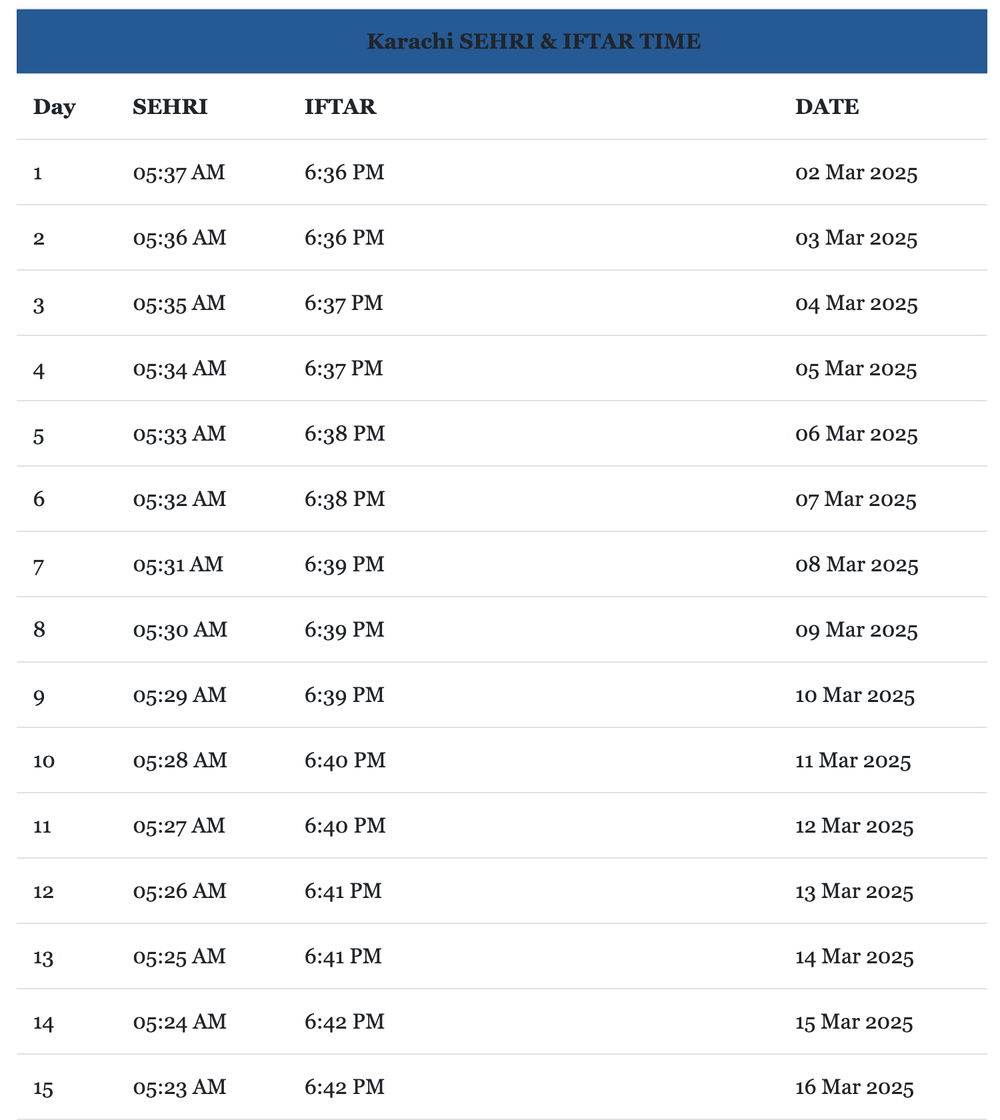The height and width of the screenshot is (1120, 1000).
Task: Select the 05:32 AM Sehri cell
Action: (x=179, y=499)
